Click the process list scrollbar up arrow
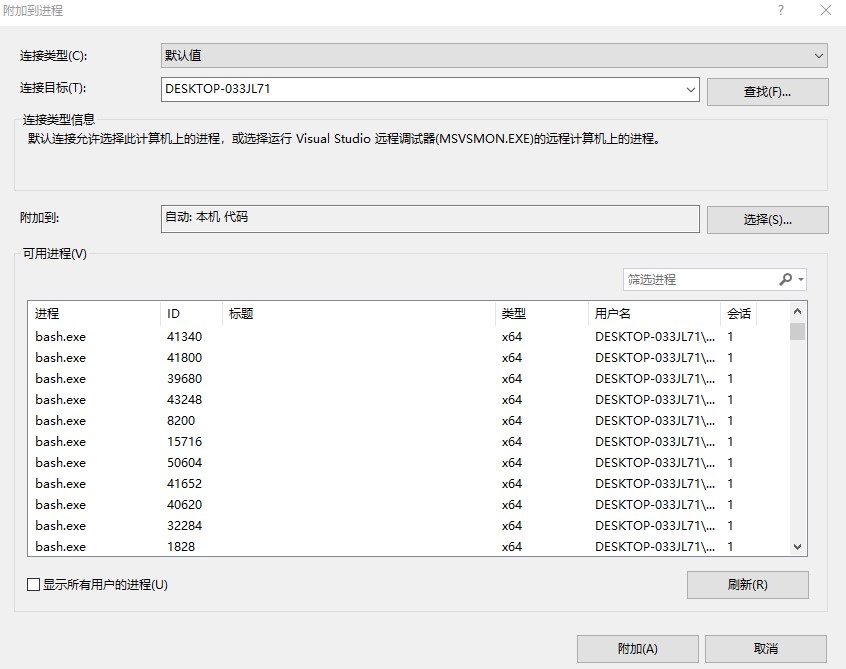846x669 pixels. click(797, 312)
